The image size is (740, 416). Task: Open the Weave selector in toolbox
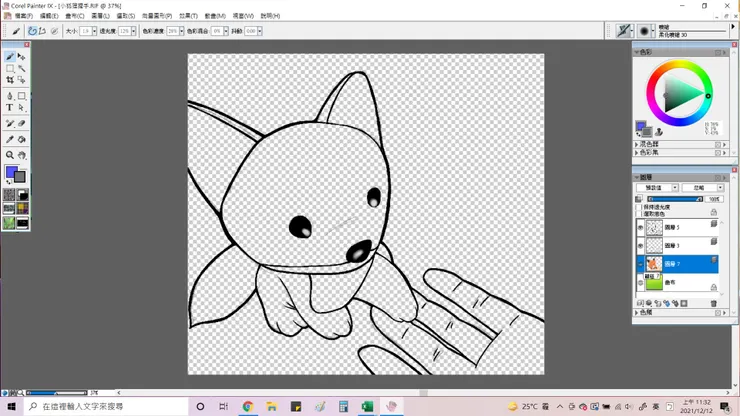pos(22,208)
